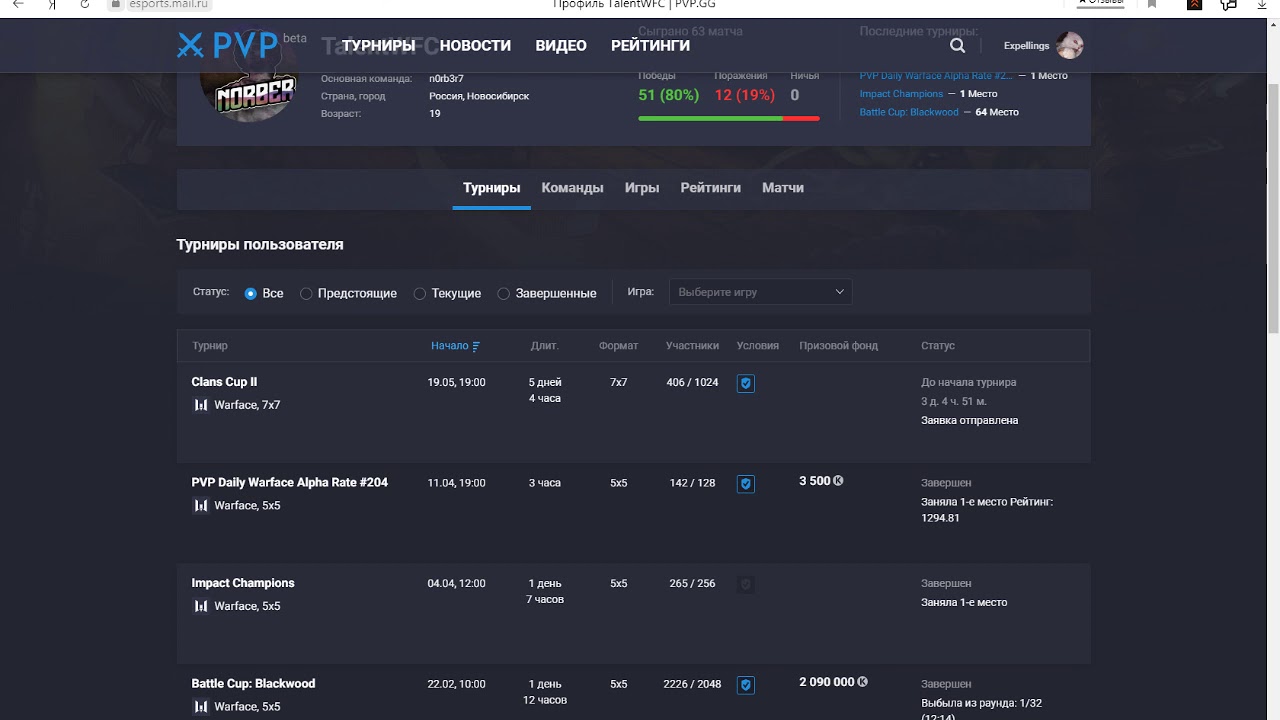
Task: Click the Длит. column header
Action: click(545, 346)
